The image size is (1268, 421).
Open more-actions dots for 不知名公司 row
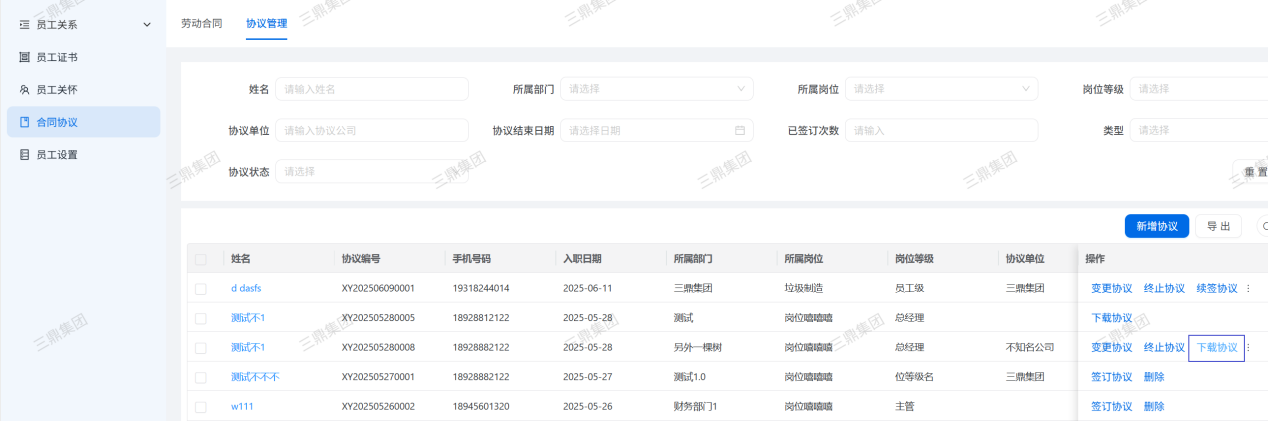click(1248, 347)
